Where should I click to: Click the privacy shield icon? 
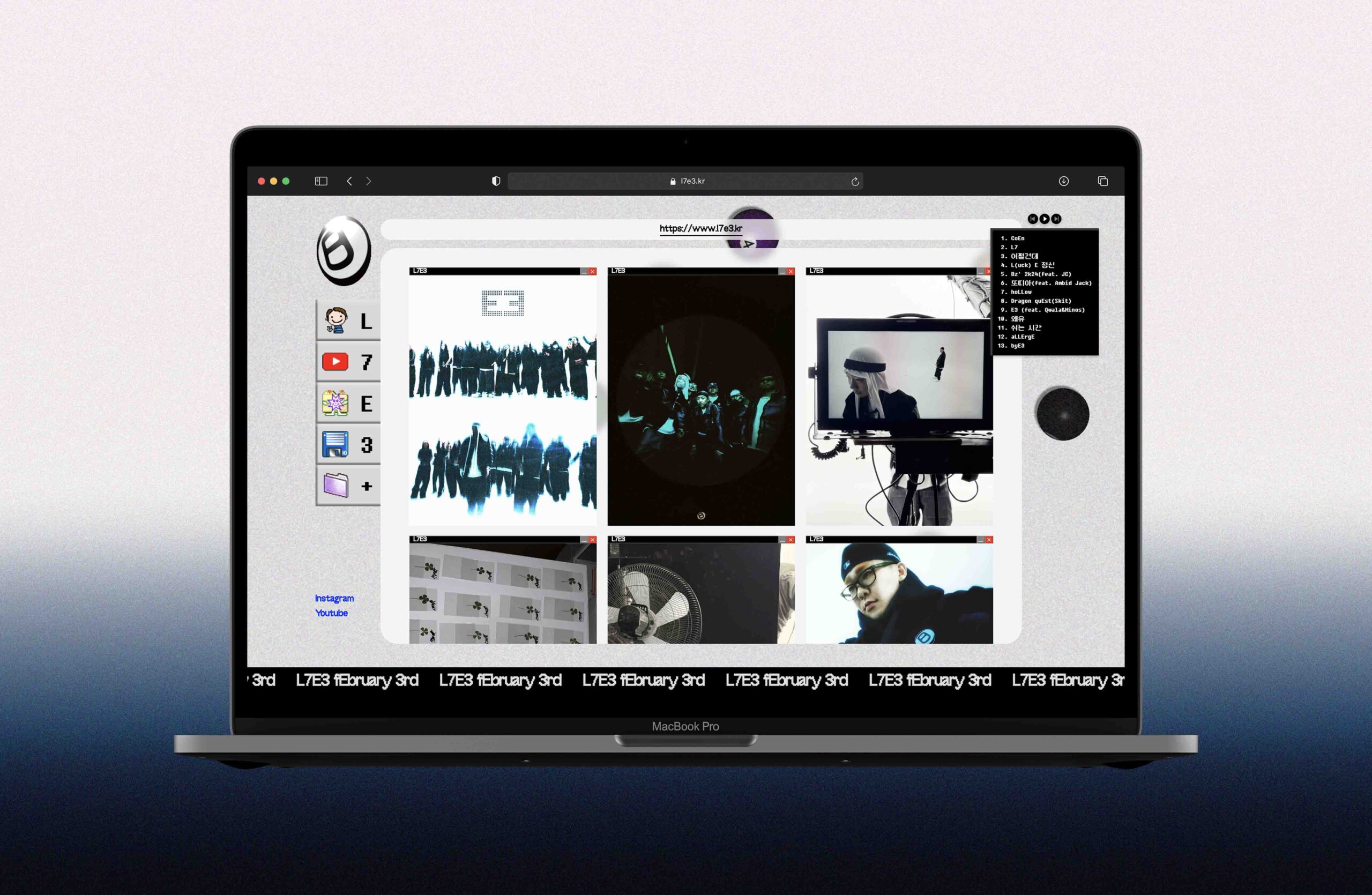coord(496,181)
